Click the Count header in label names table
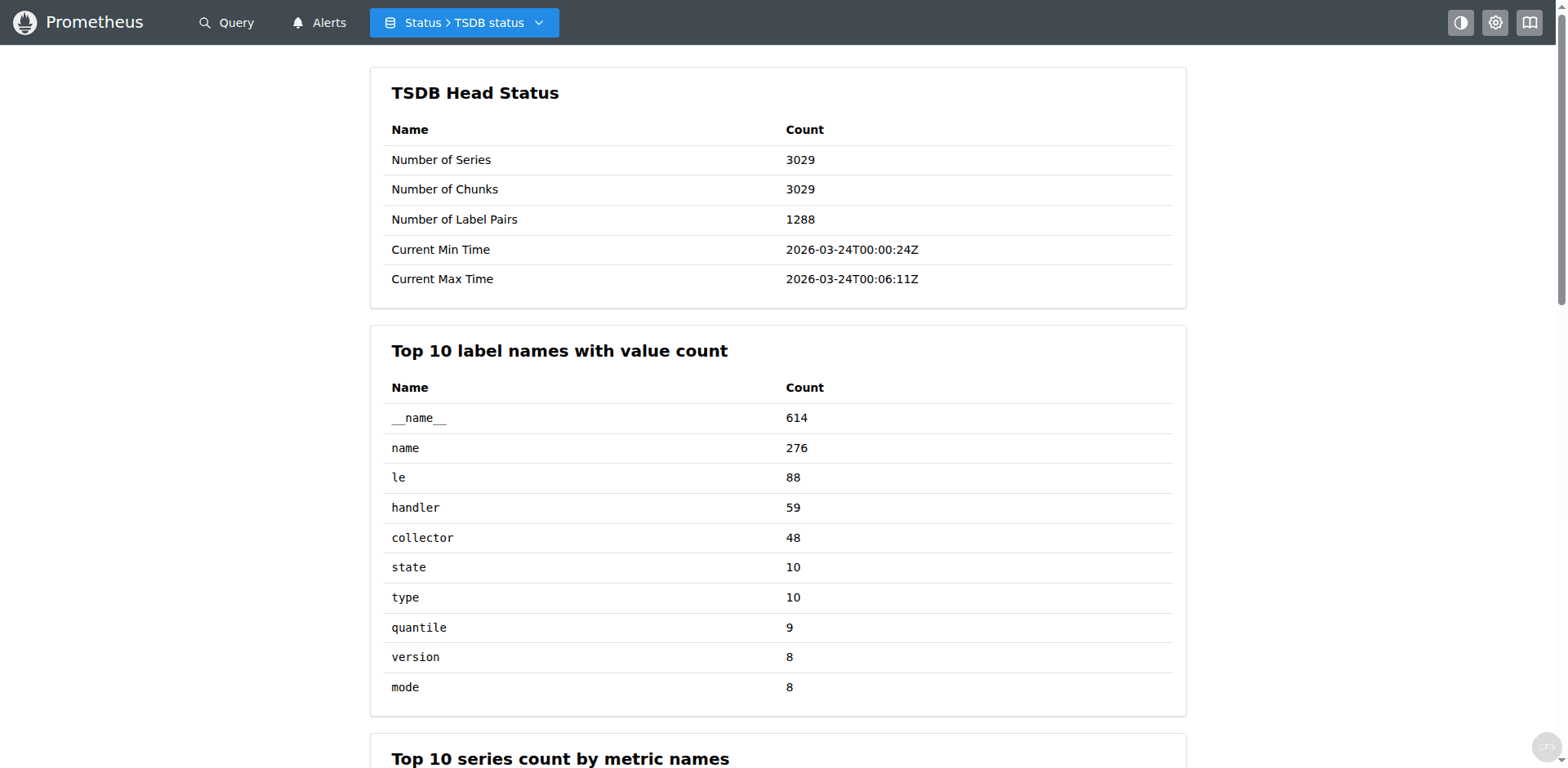This screenshot has height=768, width=1568. pyautogui.click(x=804, y=388)
